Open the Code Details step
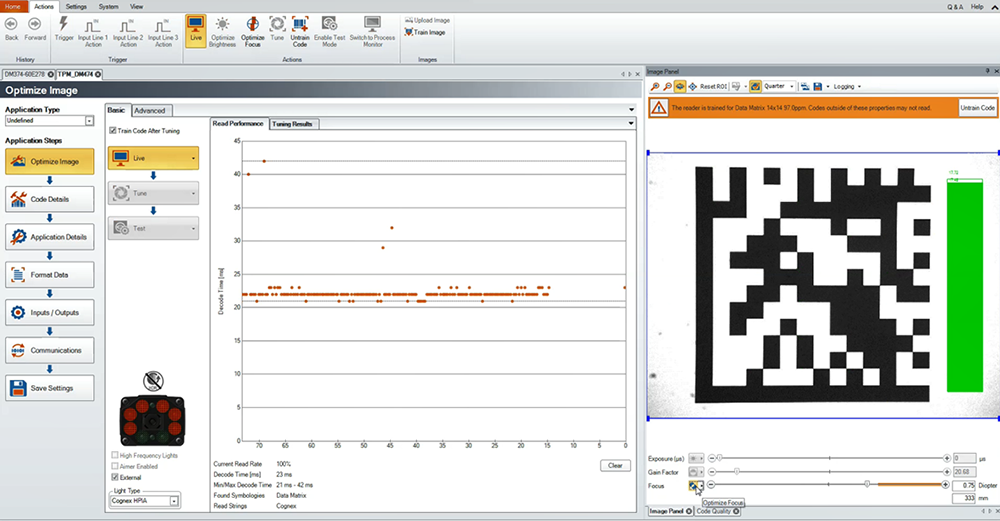Image resolution: width=1000 pixels, height=521 pixels. coord(50,199)
